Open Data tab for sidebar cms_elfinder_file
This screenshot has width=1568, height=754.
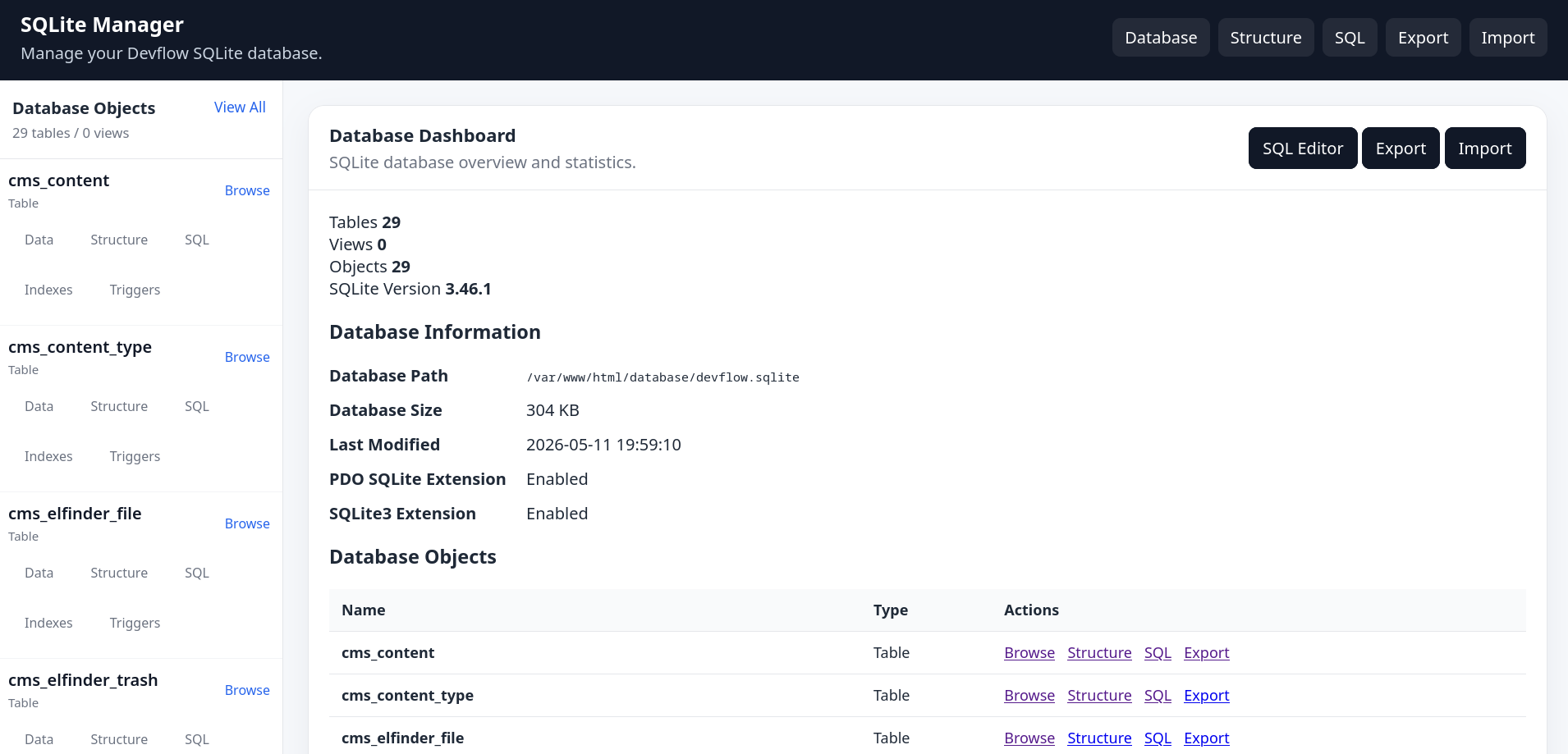(x=39, y=573)
